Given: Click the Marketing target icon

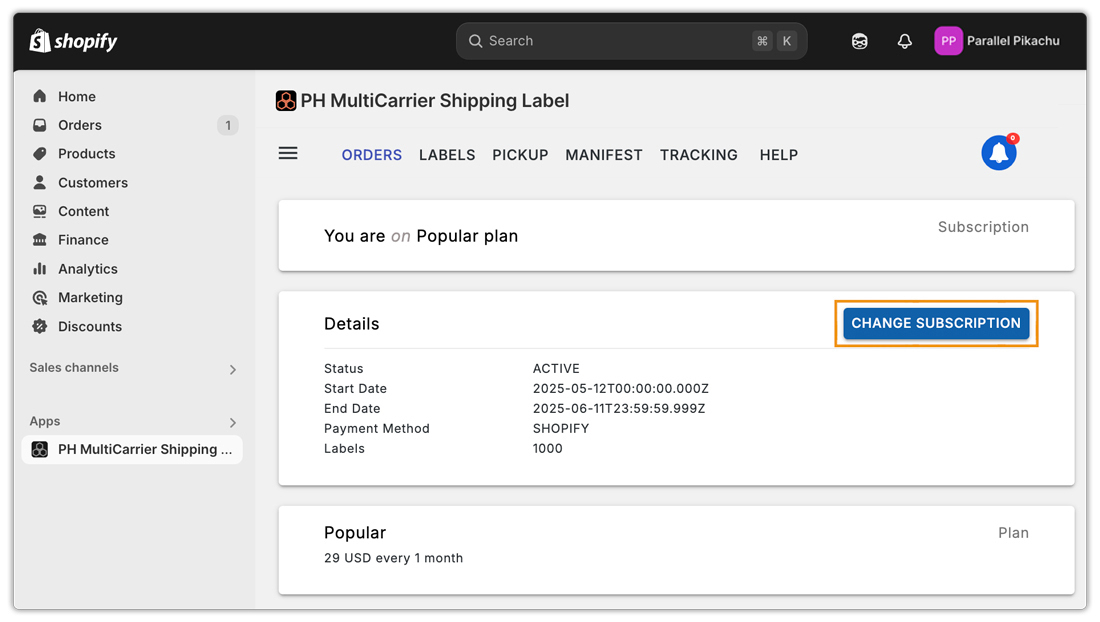Looking at the screenshot, I should (x=40, y=297).
